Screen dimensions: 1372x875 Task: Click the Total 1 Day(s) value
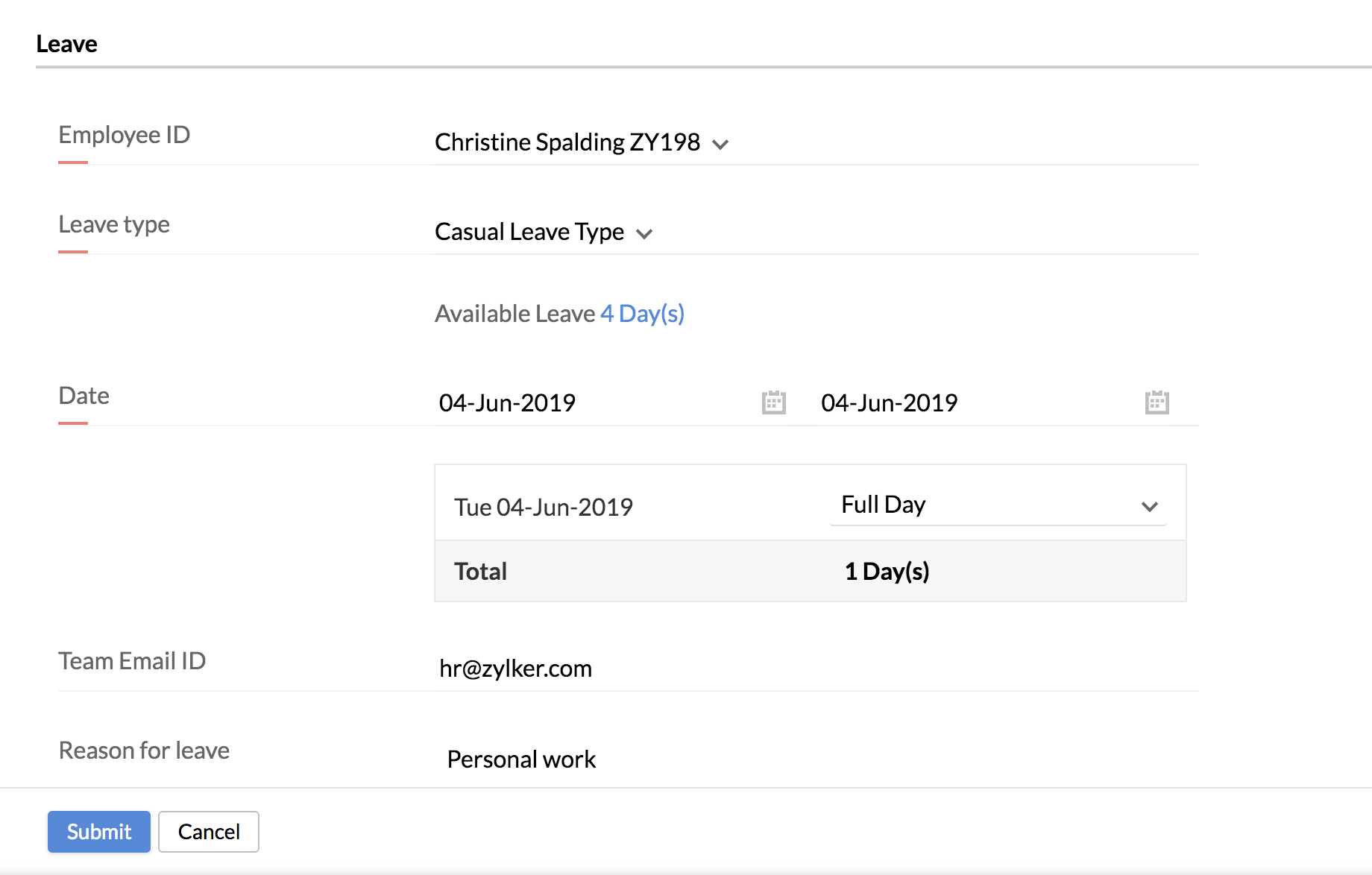(x=887, y=572)
